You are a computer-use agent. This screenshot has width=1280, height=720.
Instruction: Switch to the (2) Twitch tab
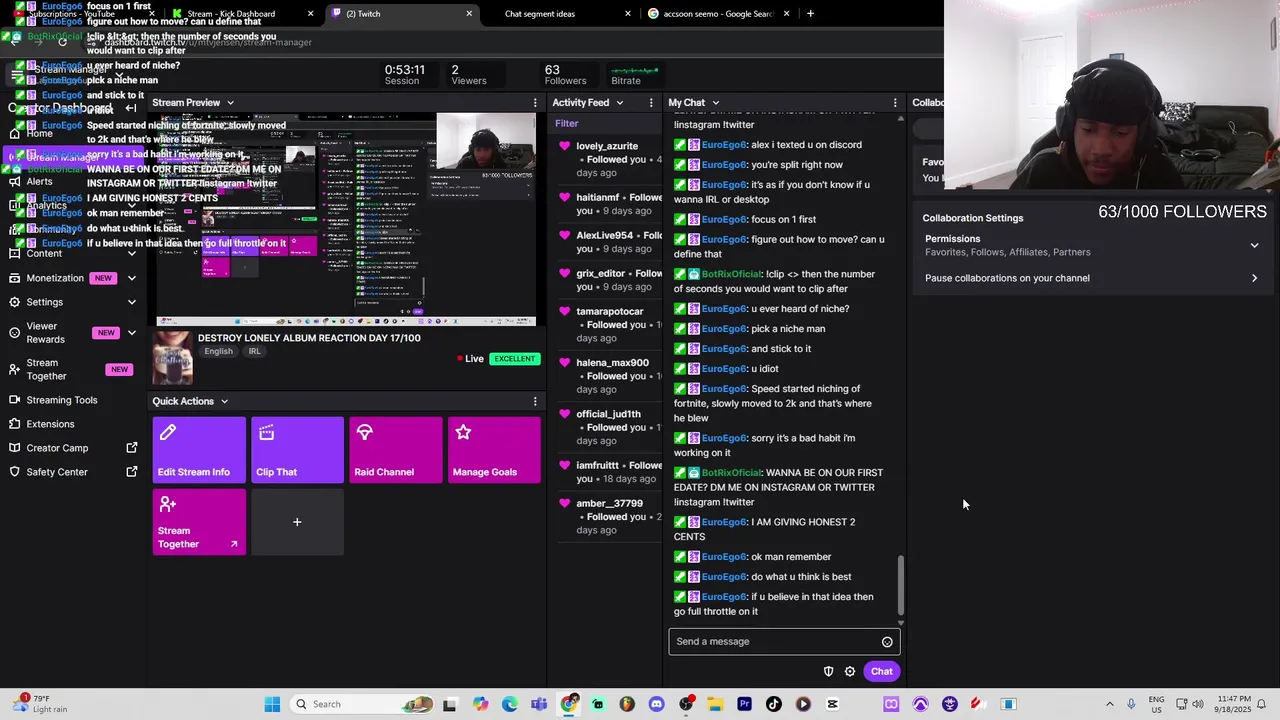pyautogui.click(x=401, y=14)
